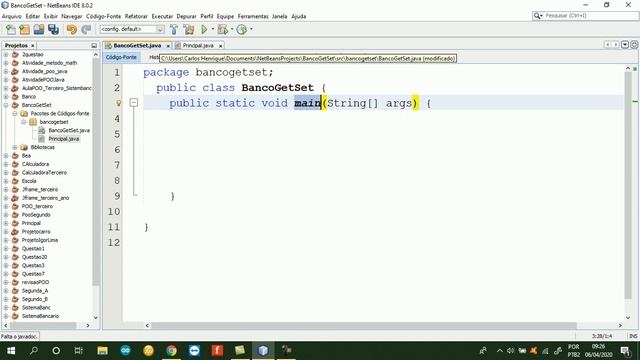640x360 pixels.
Task: Click the Build Project hammer icon
Action: (x=174, y=29)
